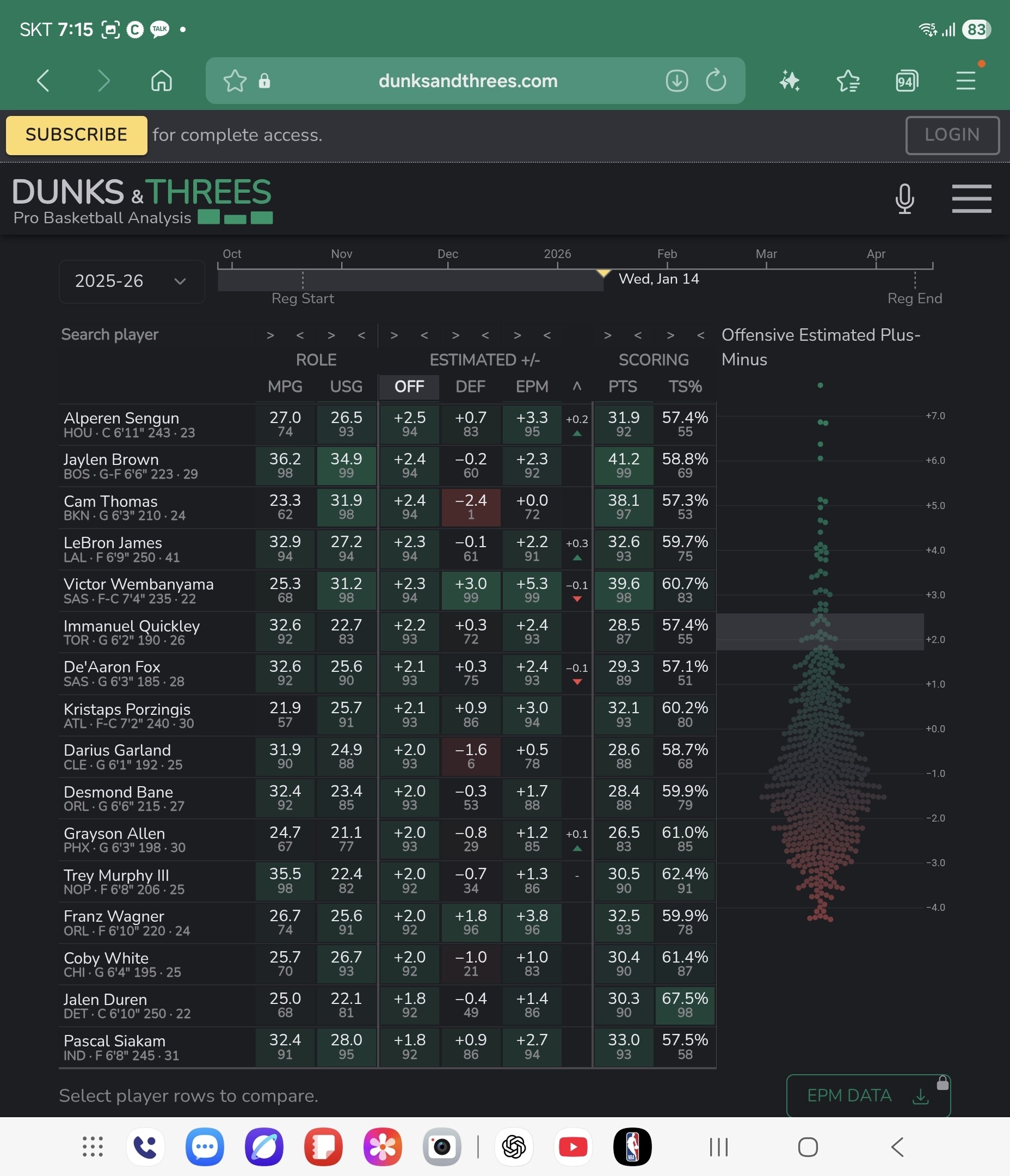The width and height of the screenshot is (1010, 1176).
Task: Open downloads from the address bar icon
Action: tap(676, 81)
